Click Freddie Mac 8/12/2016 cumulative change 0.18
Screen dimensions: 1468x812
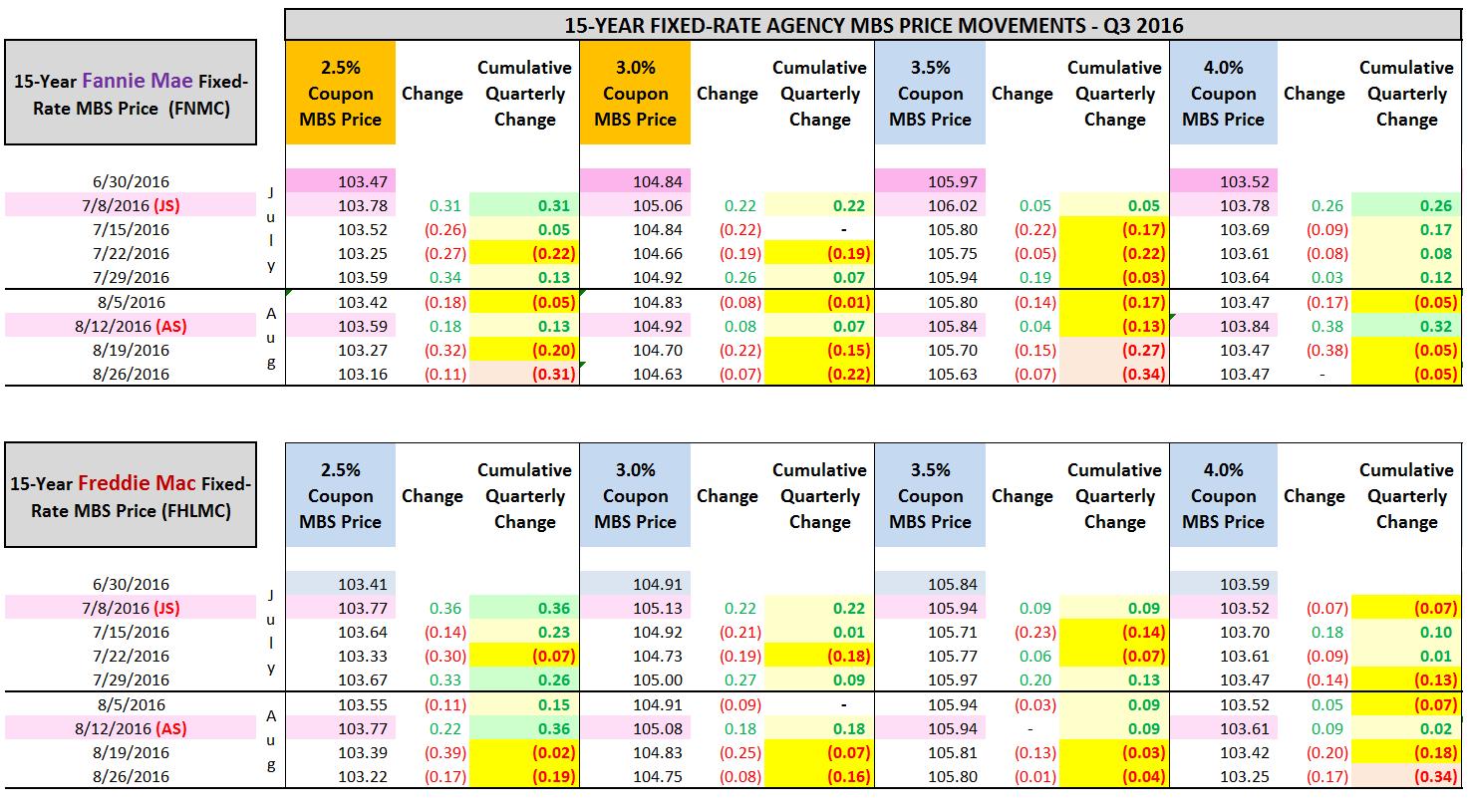click(818, 728)
